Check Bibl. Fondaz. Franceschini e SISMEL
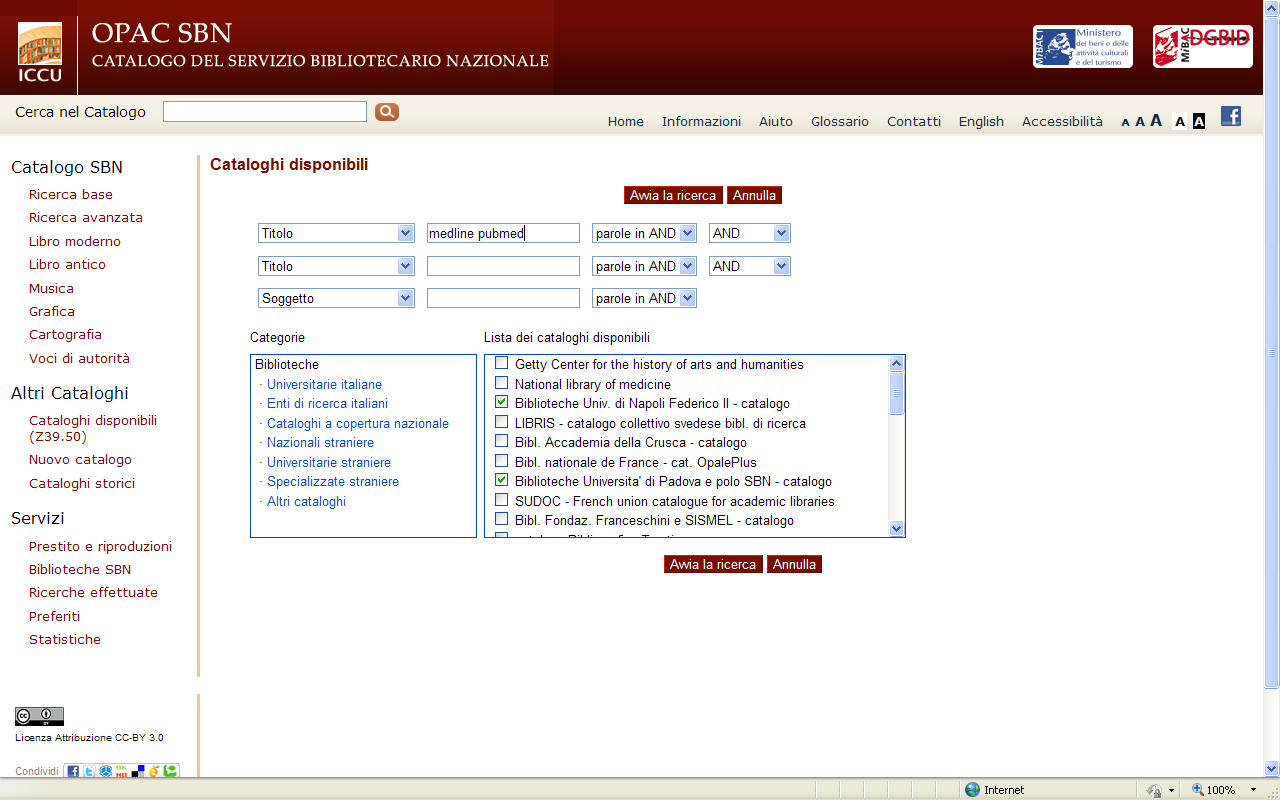The height and width of the screenshot is (800, 1280). (502, 519)
